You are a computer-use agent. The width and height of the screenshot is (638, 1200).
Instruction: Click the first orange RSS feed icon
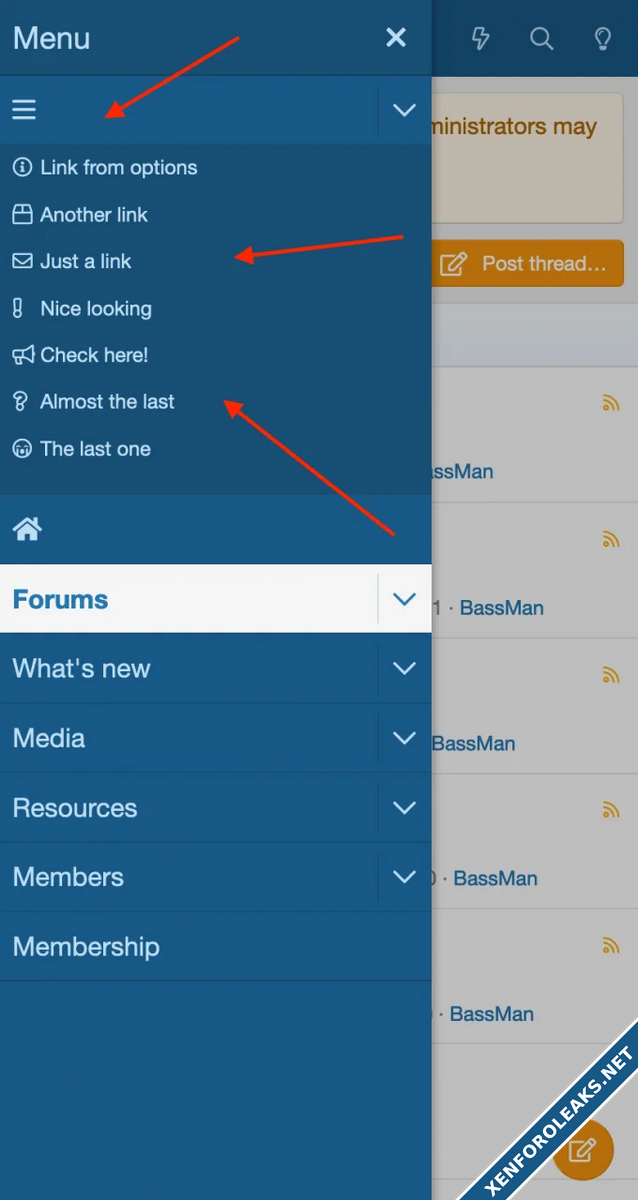611,404
